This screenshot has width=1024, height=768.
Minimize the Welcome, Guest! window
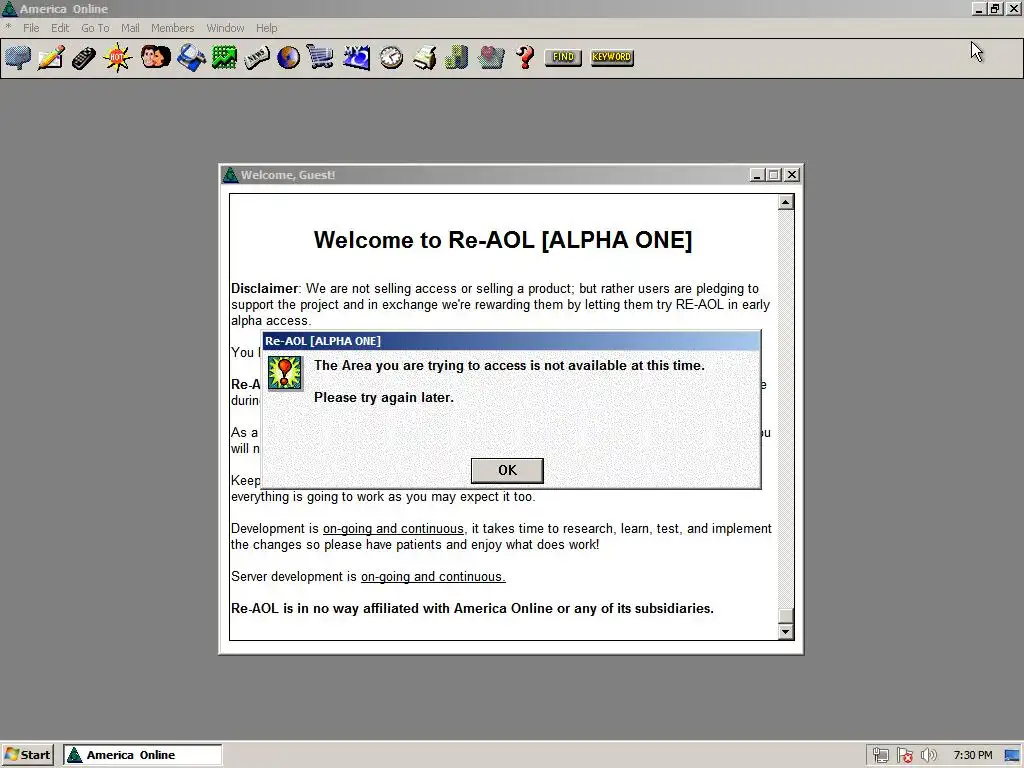pos(757,175)
